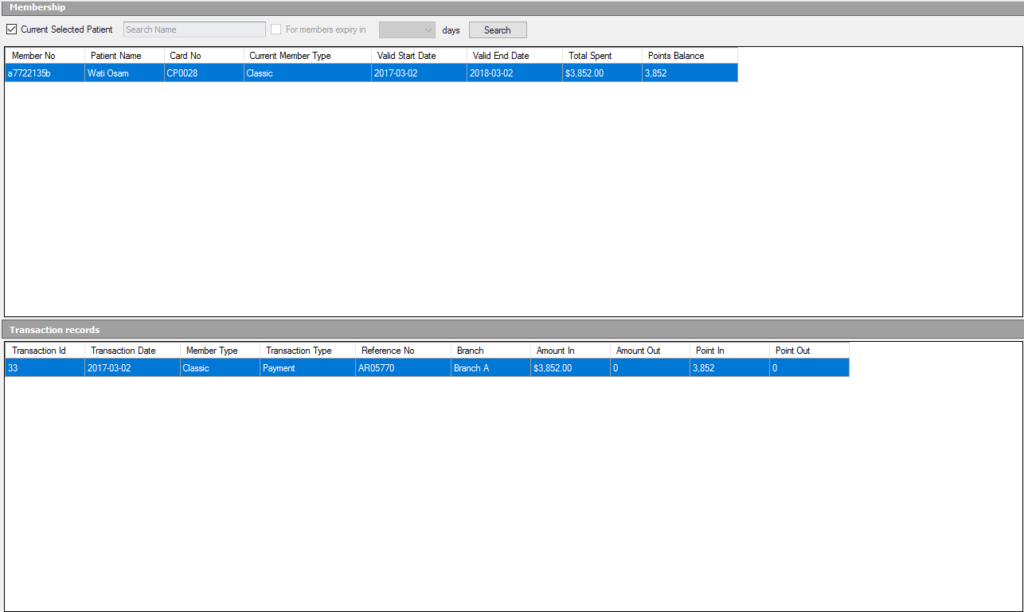Select the Wati Osam patient name cell
The image size is (1024, 612).
point(125,73)
